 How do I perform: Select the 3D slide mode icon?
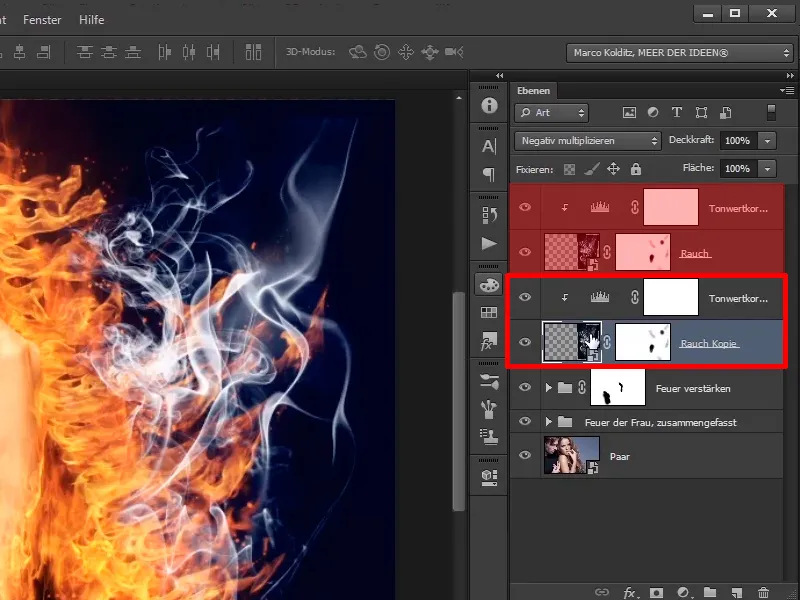click(x=430, y=52)
